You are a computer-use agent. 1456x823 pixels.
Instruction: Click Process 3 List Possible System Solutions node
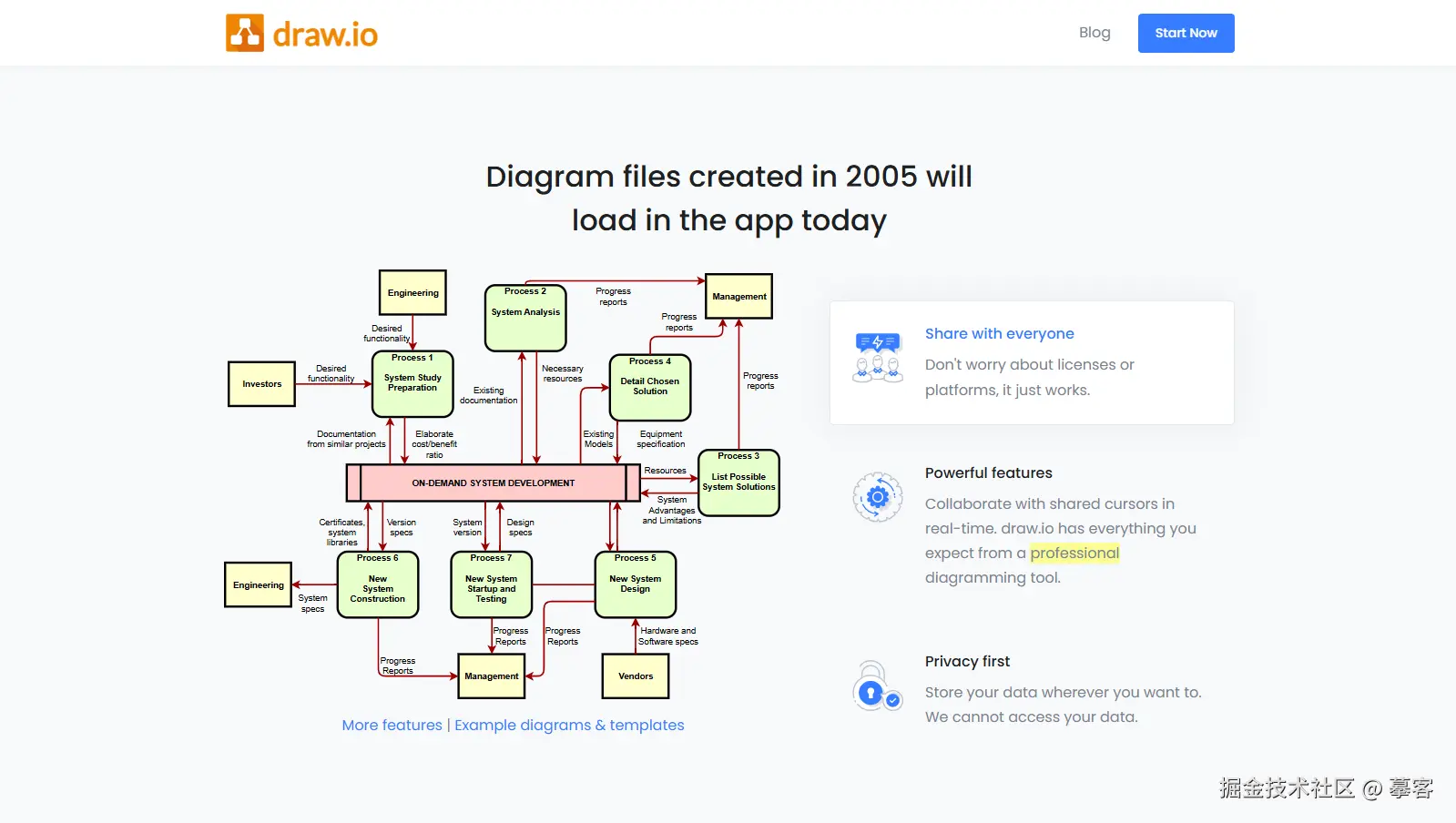point(738,483)
